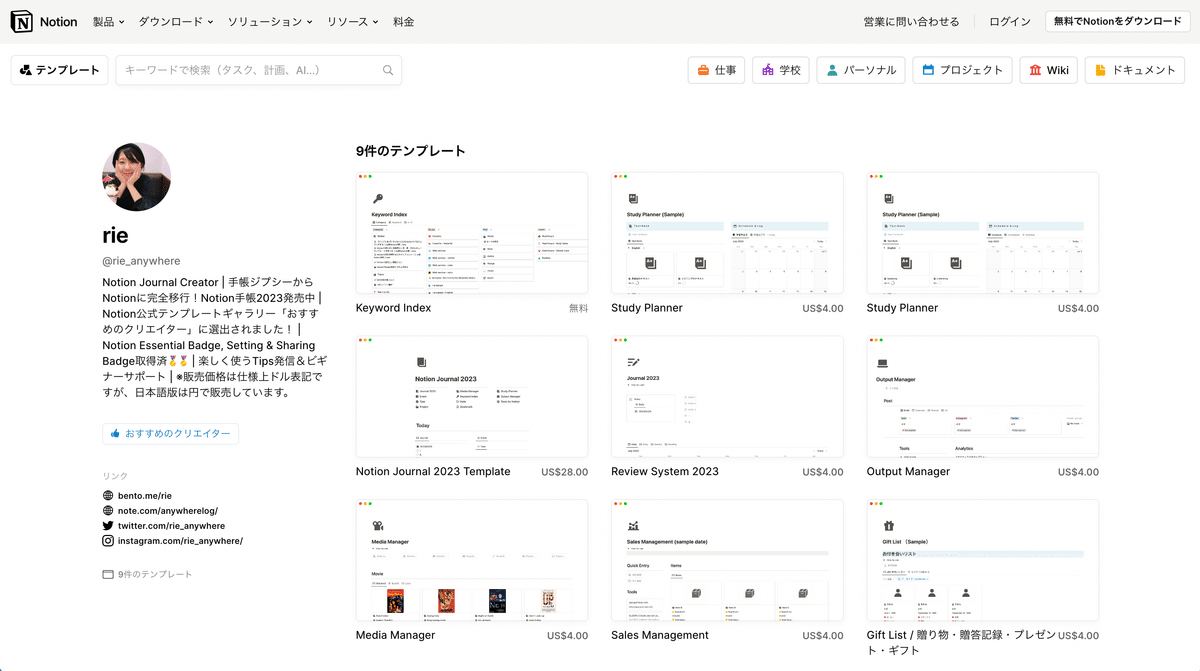Click the Instagram icon in the links list
Viewport: 1200px width, 671px height.
[x=107, y=540]
